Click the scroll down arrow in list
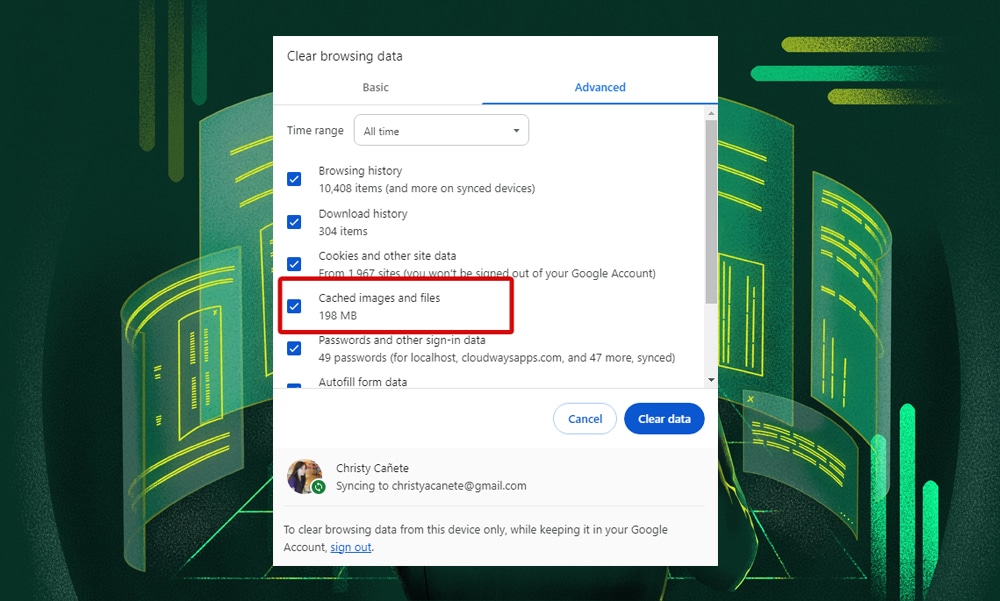The image size is (1000, 601). (x=711, y=380)
